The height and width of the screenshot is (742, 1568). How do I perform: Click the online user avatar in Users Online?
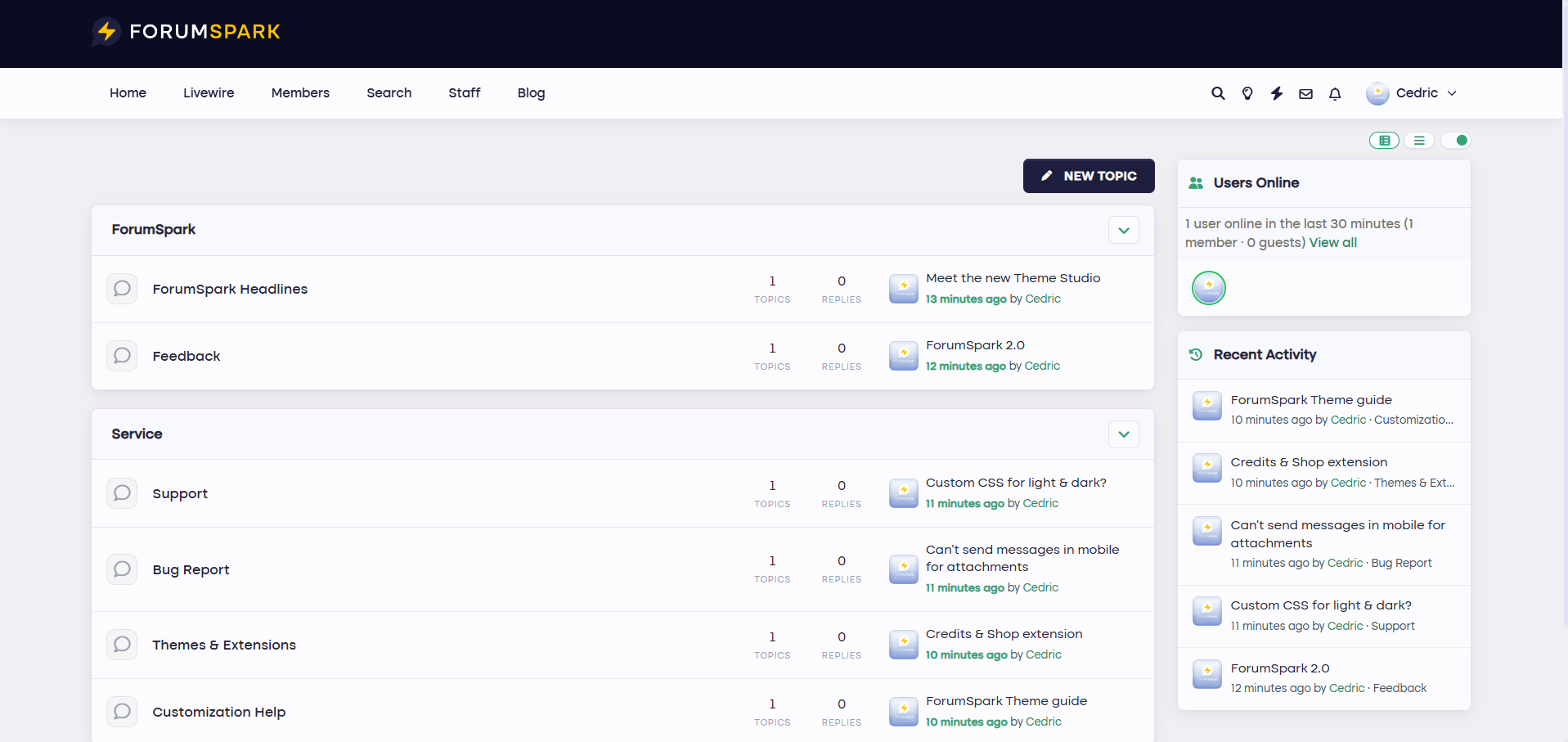pos(1209,288)
